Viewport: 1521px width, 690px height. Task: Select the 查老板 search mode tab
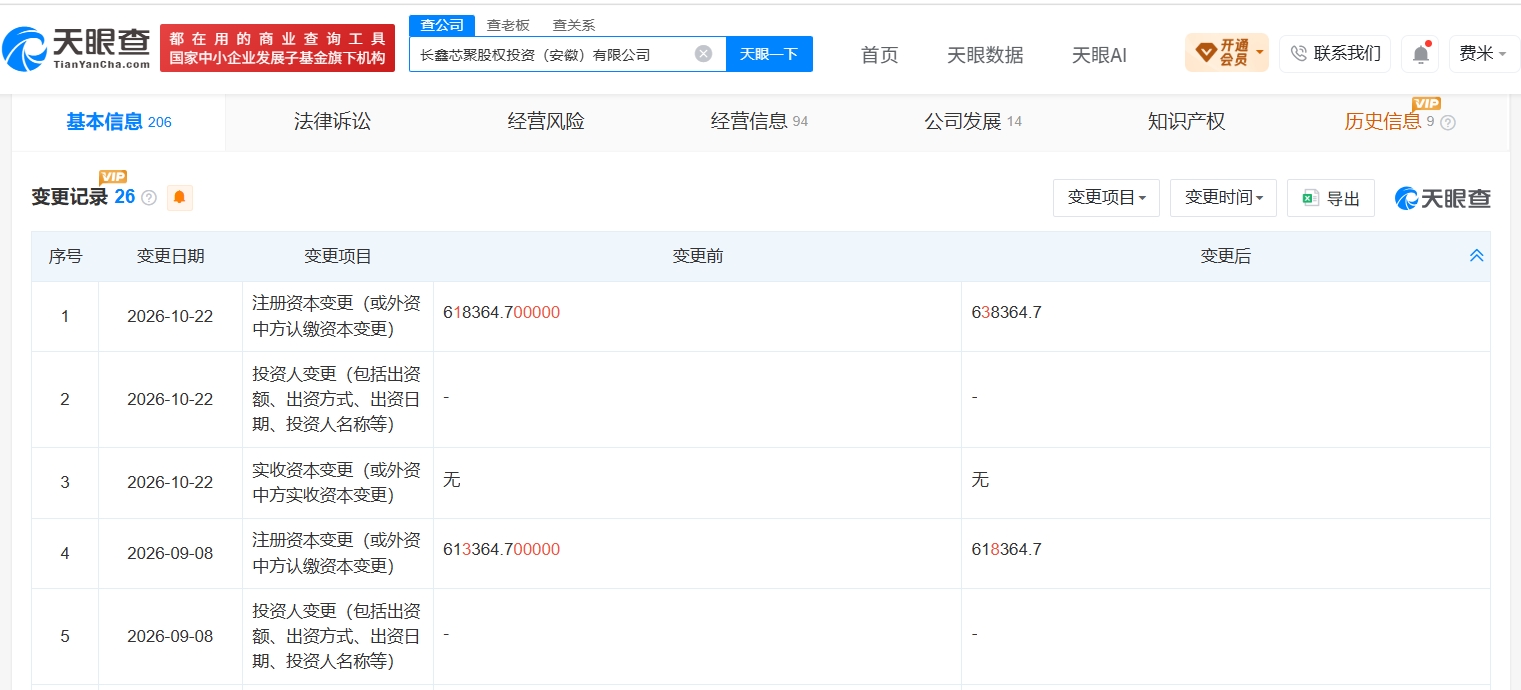click(x=508, y=25)
